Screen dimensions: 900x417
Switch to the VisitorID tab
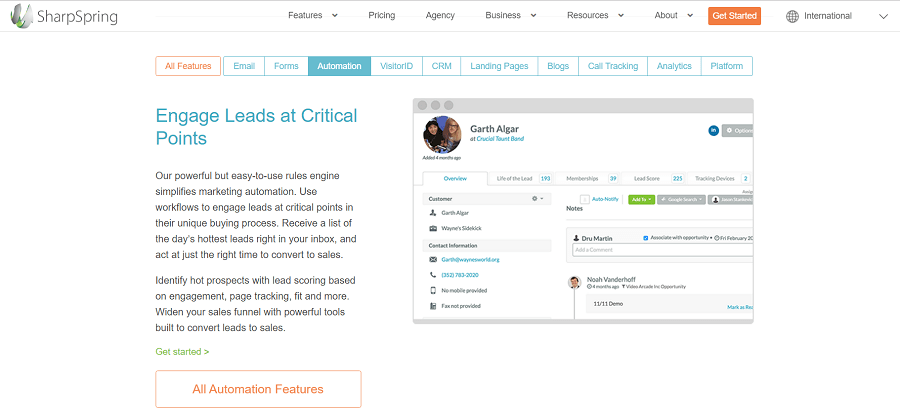397,66
